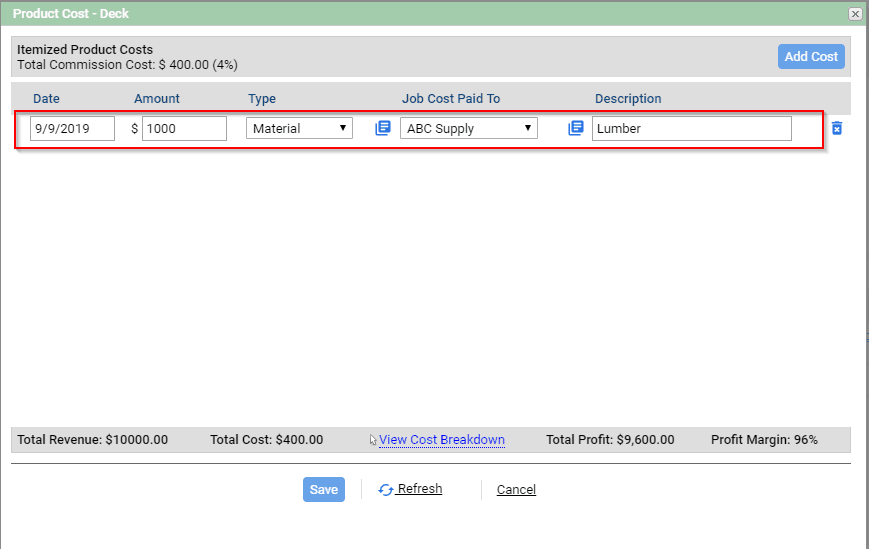Click the Job Cost Paid To header
Image resolution: width=869 pixels, height=549 pixels.
[451, 99]
